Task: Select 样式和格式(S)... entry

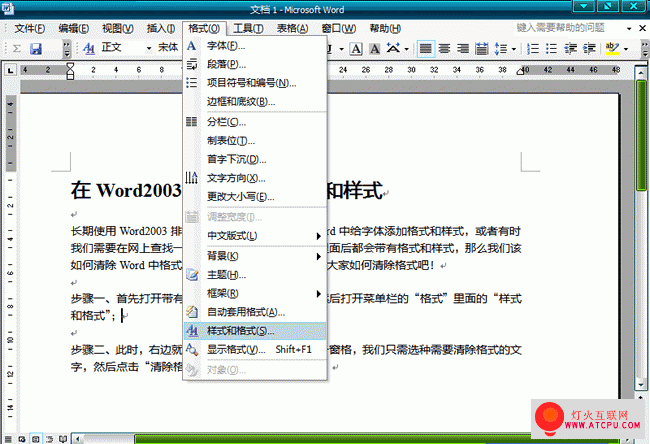Action: [255, 331]
